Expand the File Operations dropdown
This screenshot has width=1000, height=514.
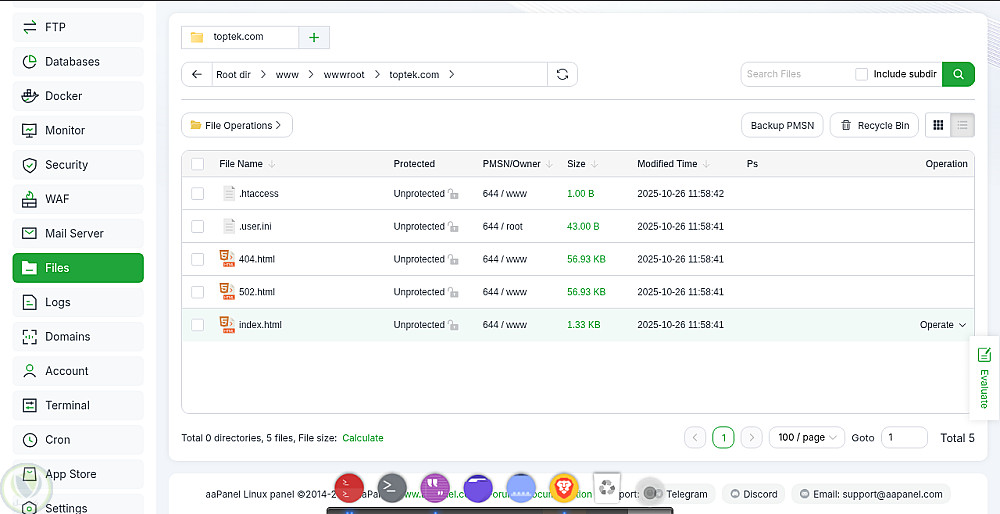[x=237, y=125]
